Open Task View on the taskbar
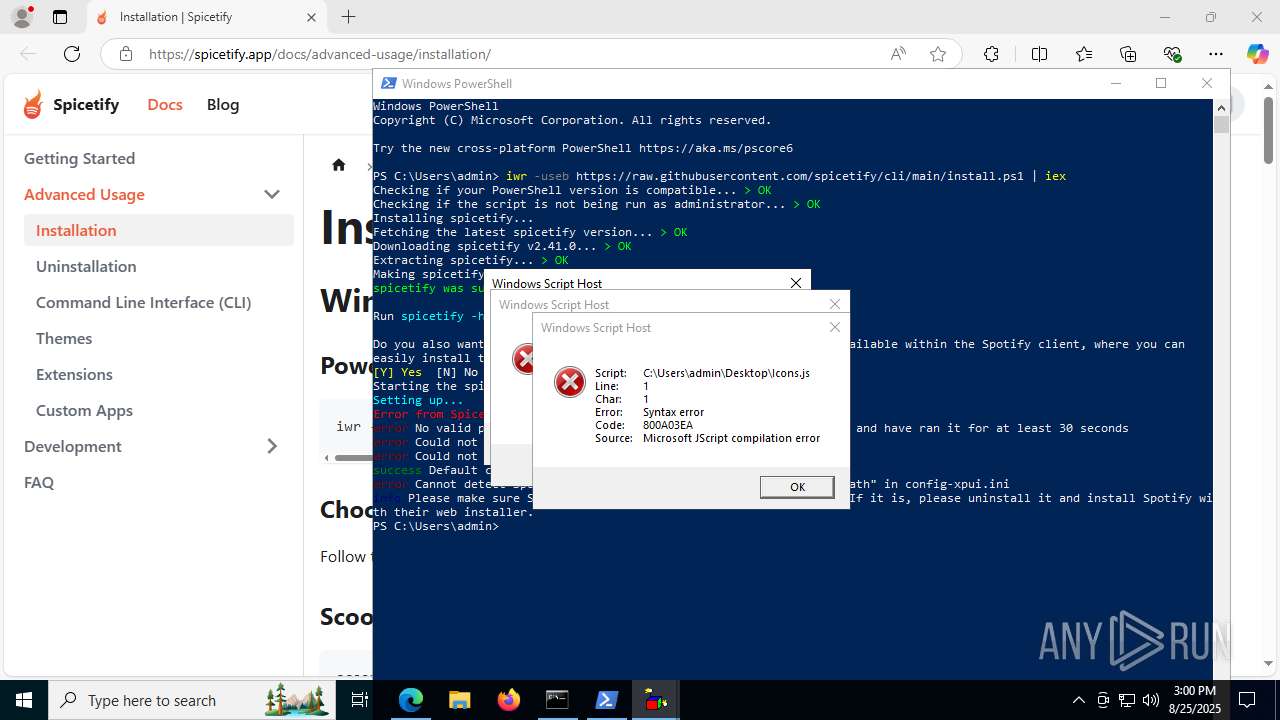 pyautogui.click(x=361, y=700)
